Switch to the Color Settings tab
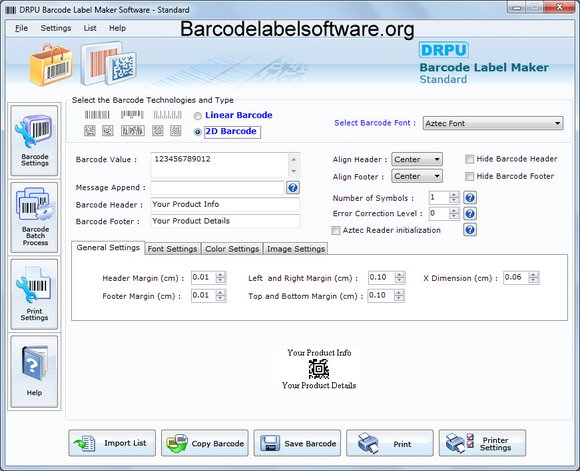Screen dimensions: 580x471 pos(232,249)
